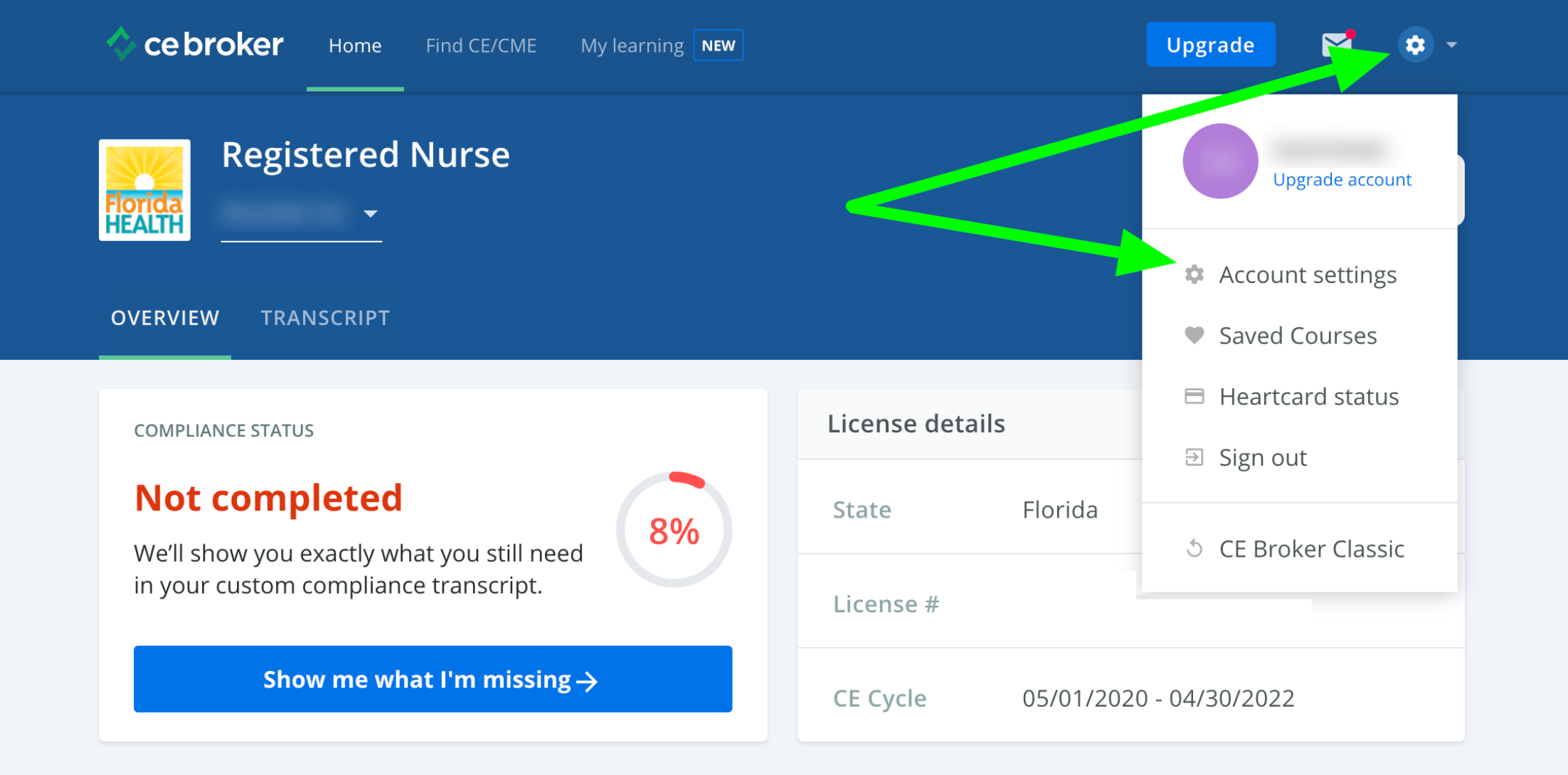Click the Not completed status text
The width and height of the screenshot is (1568, 775).
[269, 497]
